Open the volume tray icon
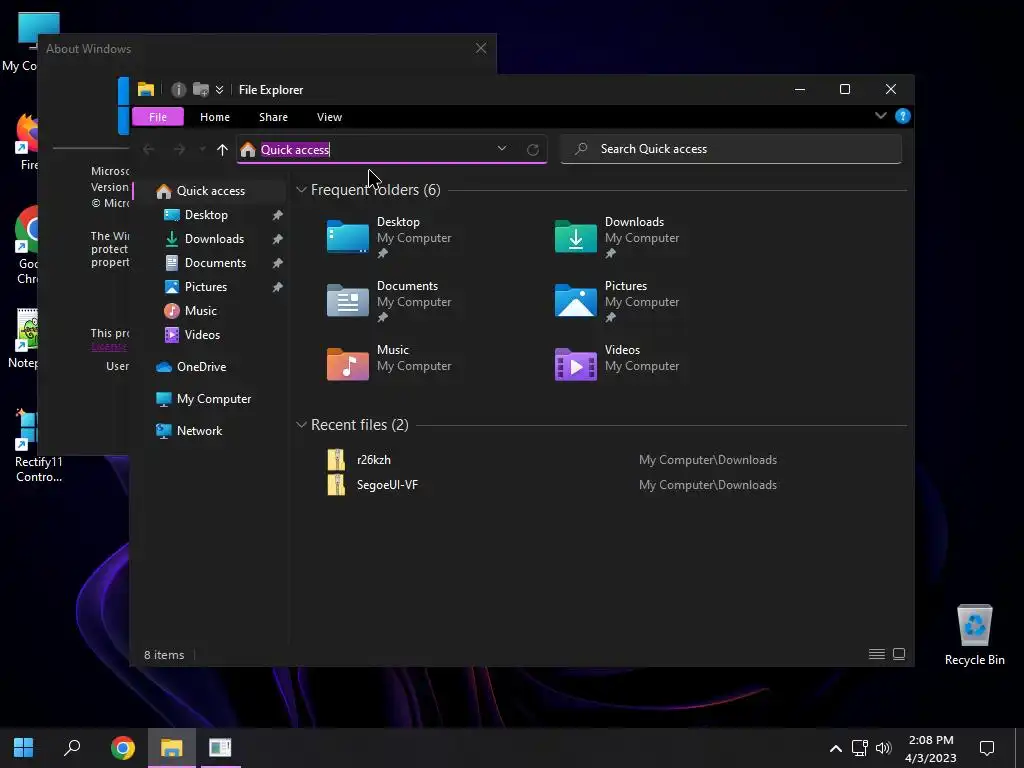 click(x=883, y=748)
